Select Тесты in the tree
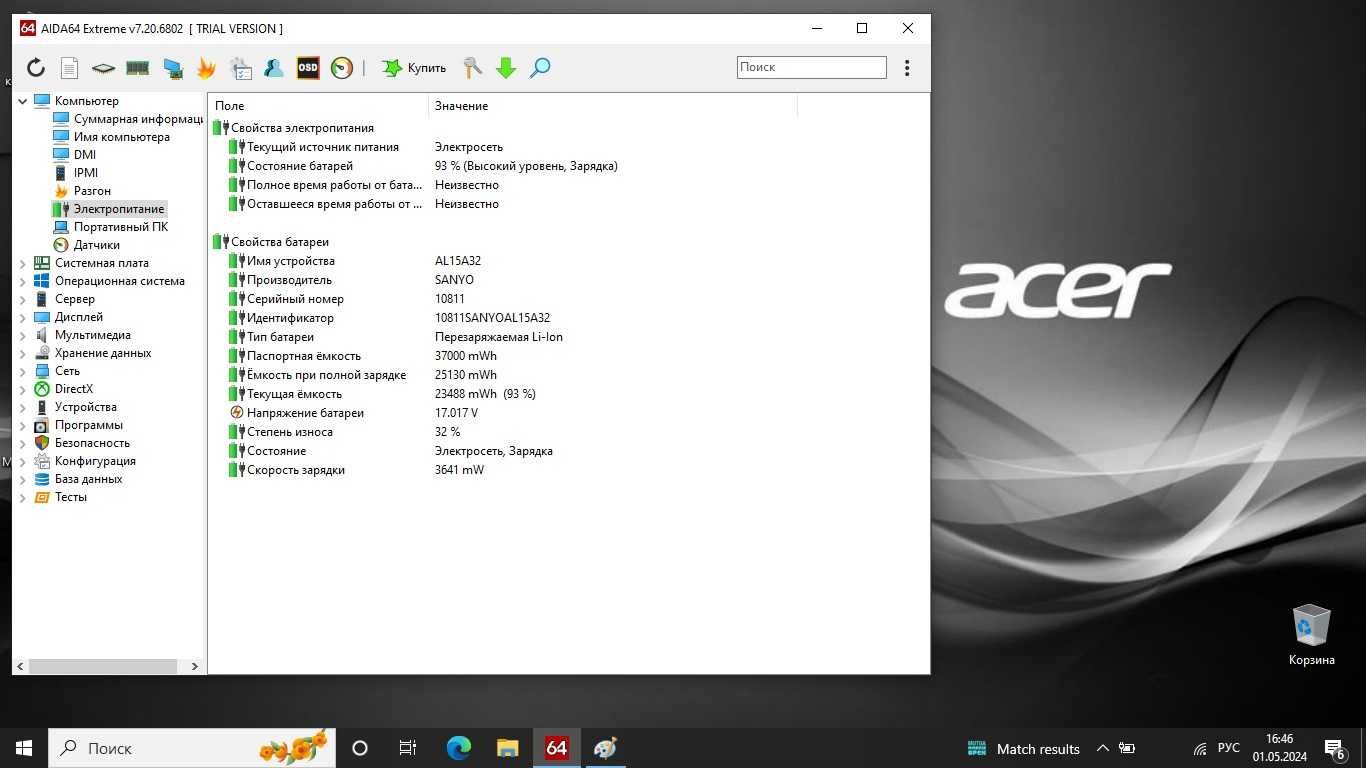Screen dimensions: 1366x768 pos(61,497)
